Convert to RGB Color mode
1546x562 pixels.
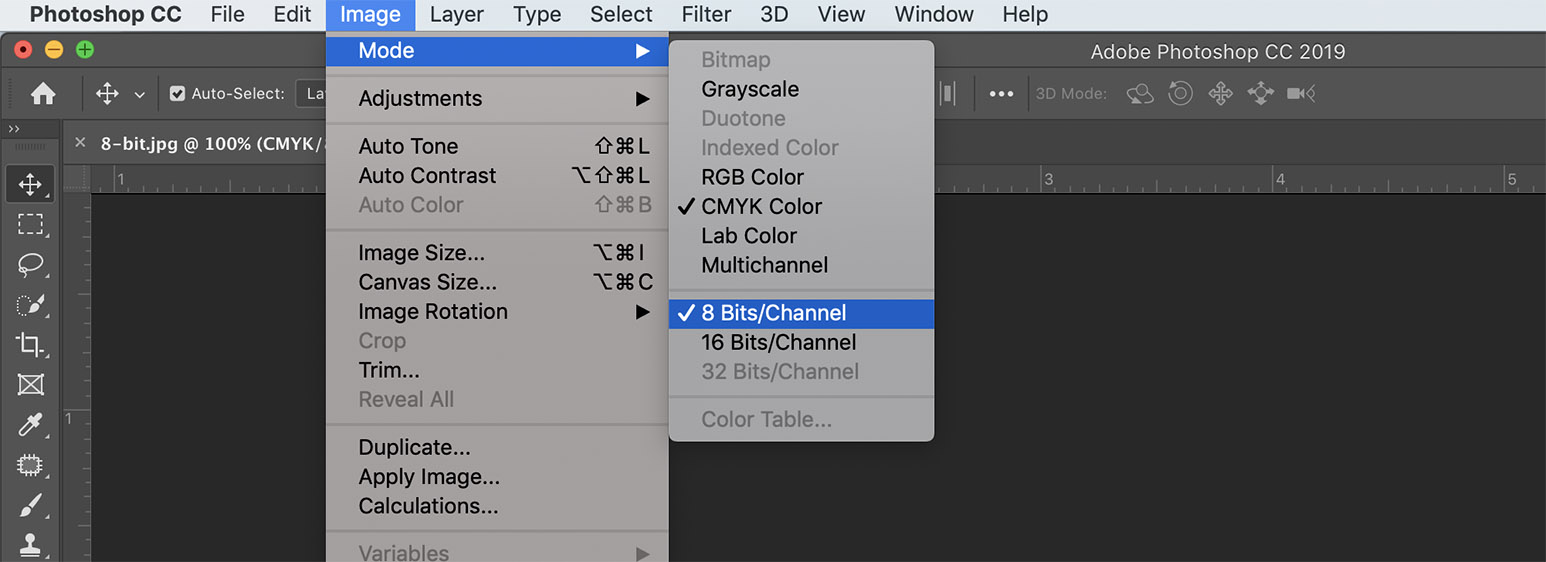coord(801,177)
